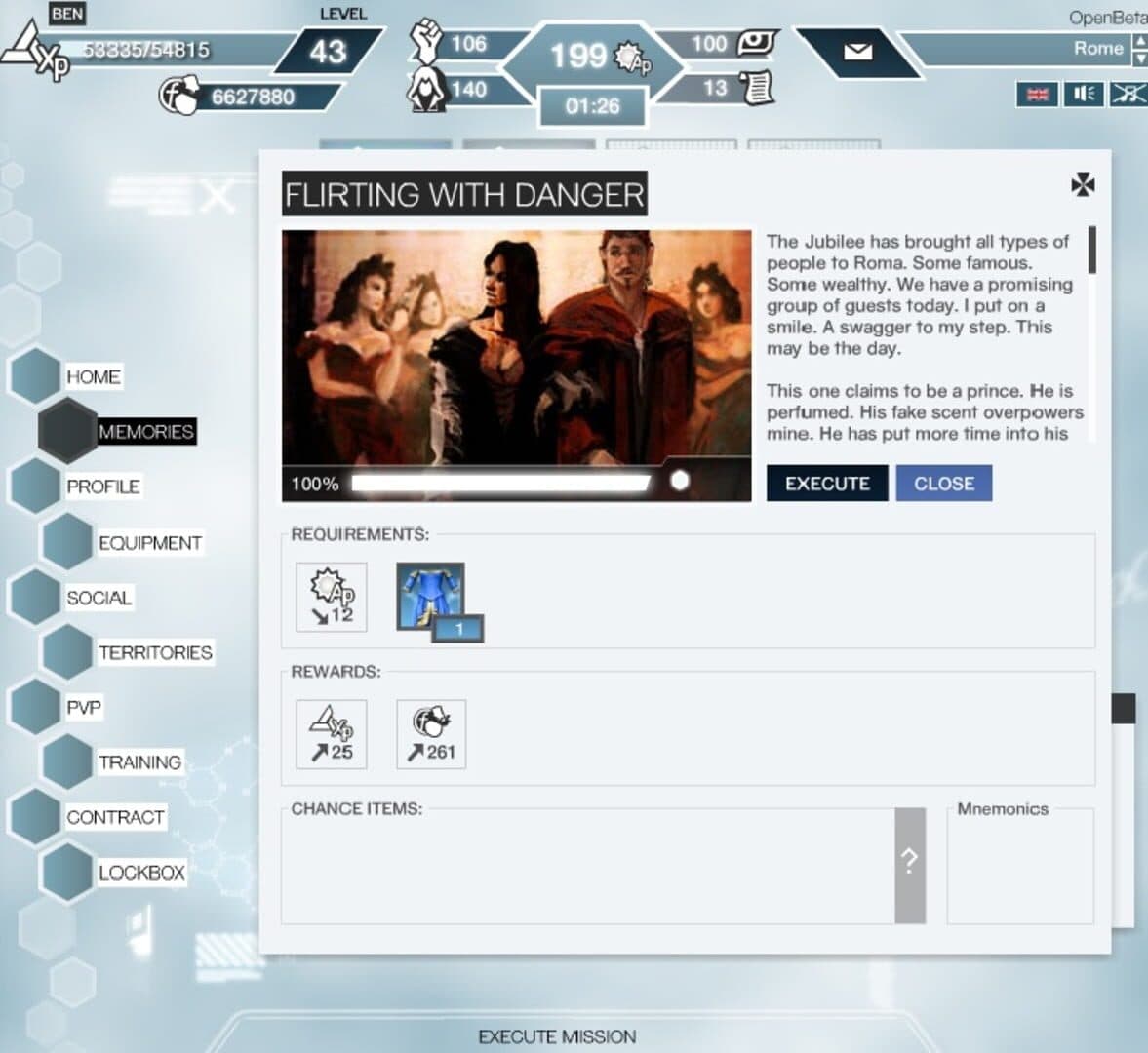
Task: Click the raised fist attack icon
Action: [x=425, y=40]
